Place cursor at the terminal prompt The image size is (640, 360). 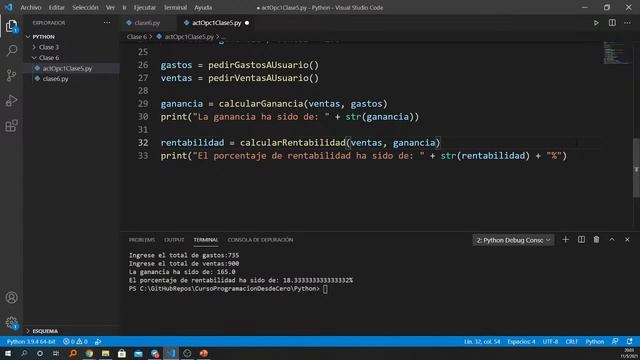pyautogui.click(x=325, y=289)
